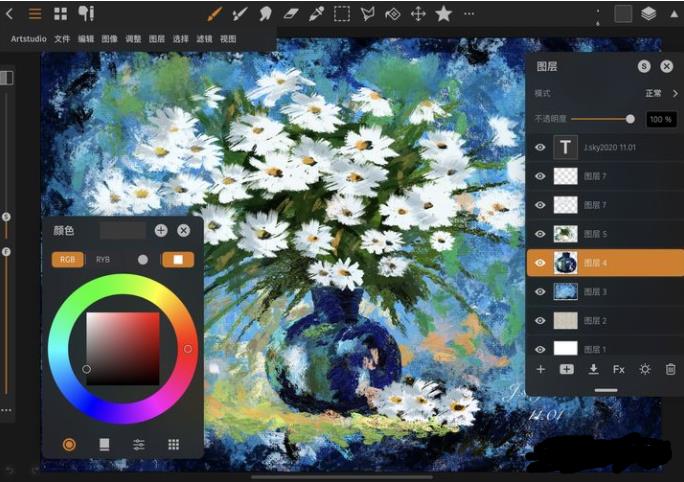Click the 100 % opacity value field
Image resolution: width=684 pixels, height=482 pixels.
pyautogui.click(x=661, y=119)
